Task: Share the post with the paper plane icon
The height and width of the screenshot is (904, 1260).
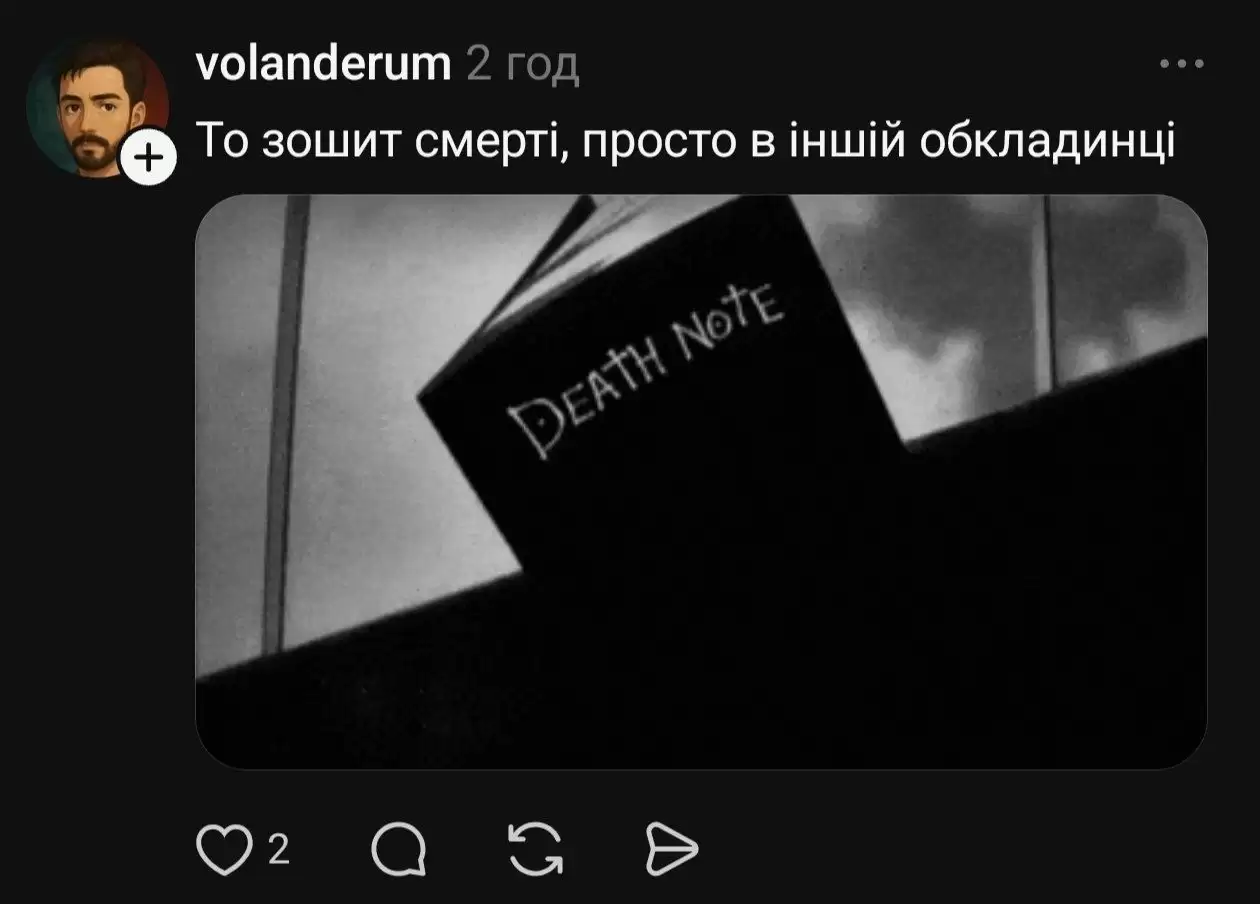Action: pos(669,851)
